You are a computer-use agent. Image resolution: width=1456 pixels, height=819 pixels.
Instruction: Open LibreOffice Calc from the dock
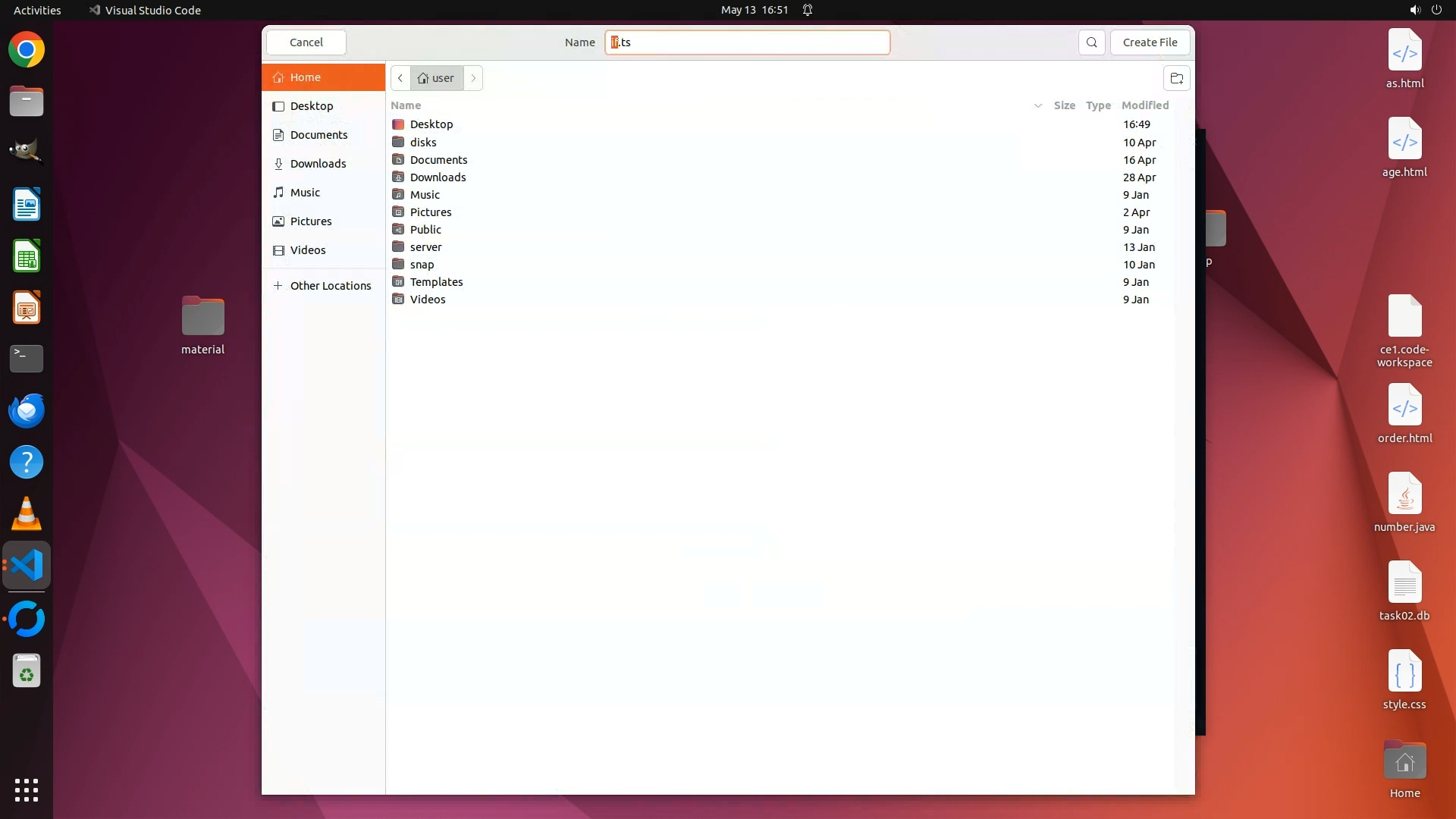(x=27, y=256)
